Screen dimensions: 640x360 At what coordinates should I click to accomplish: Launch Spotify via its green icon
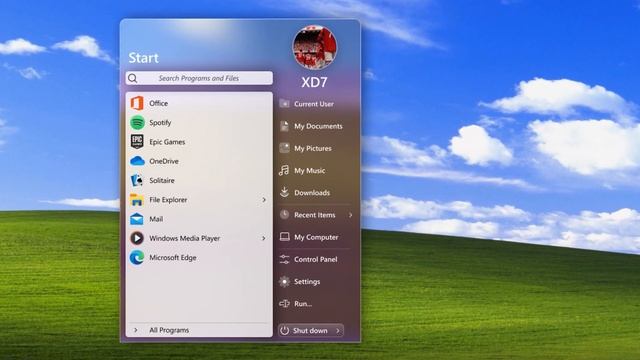[x=137, y=122]
